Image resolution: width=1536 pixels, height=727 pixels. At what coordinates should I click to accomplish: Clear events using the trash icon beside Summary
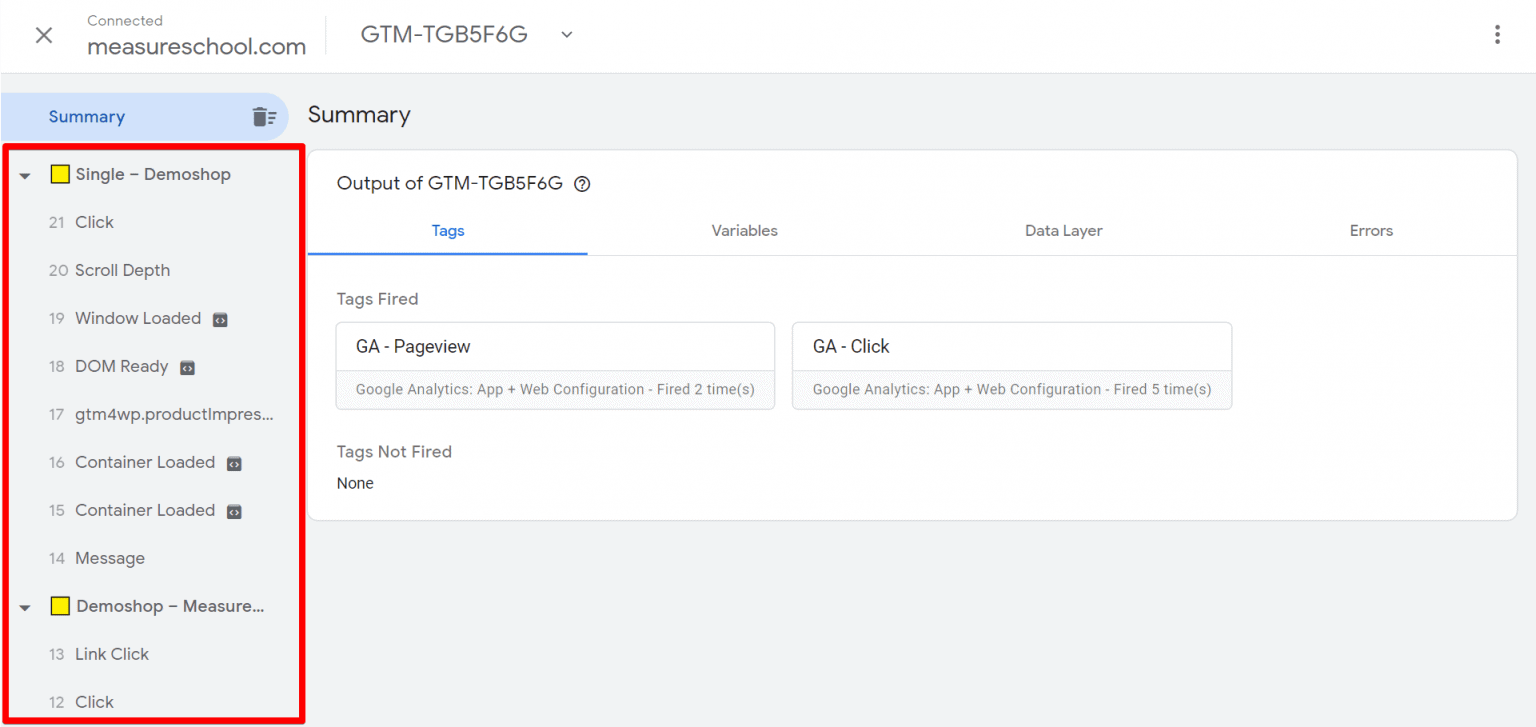tap(264, 116)
